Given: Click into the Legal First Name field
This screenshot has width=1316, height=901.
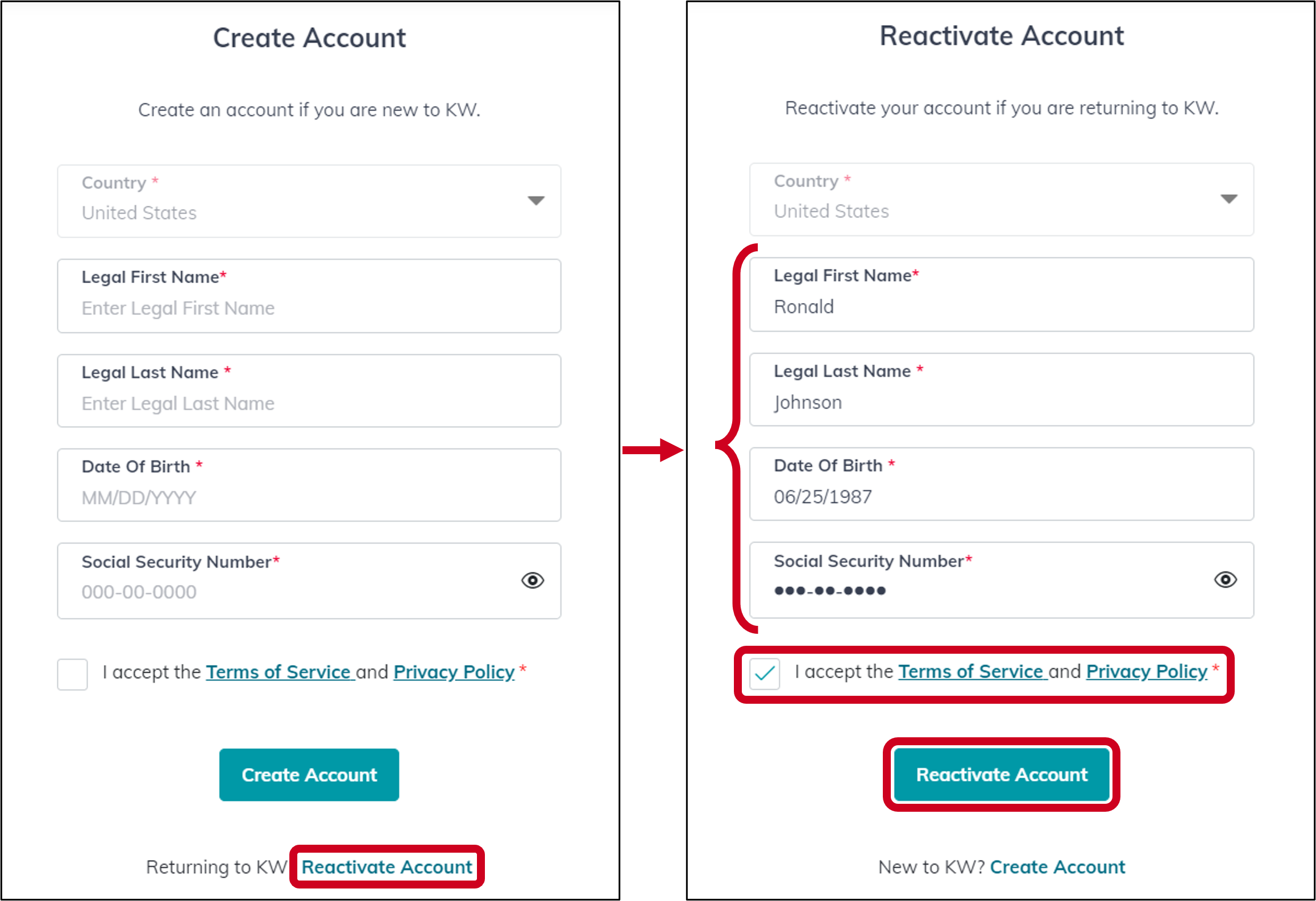Looking at the screenshot, I should tap(309, 308).
